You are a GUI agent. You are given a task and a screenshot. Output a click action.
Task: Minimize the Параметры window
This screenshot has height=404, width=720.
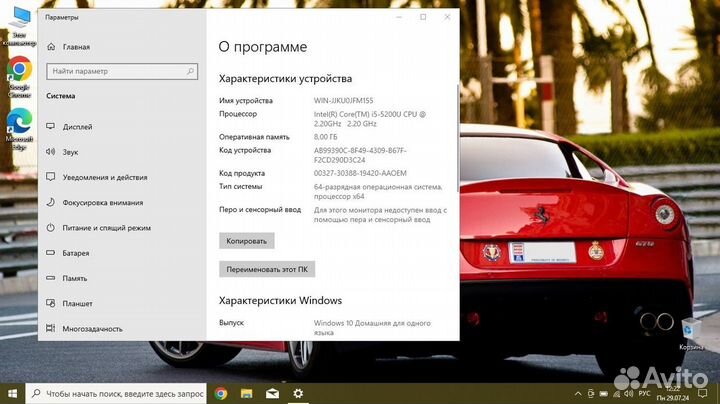click(399, 17)
